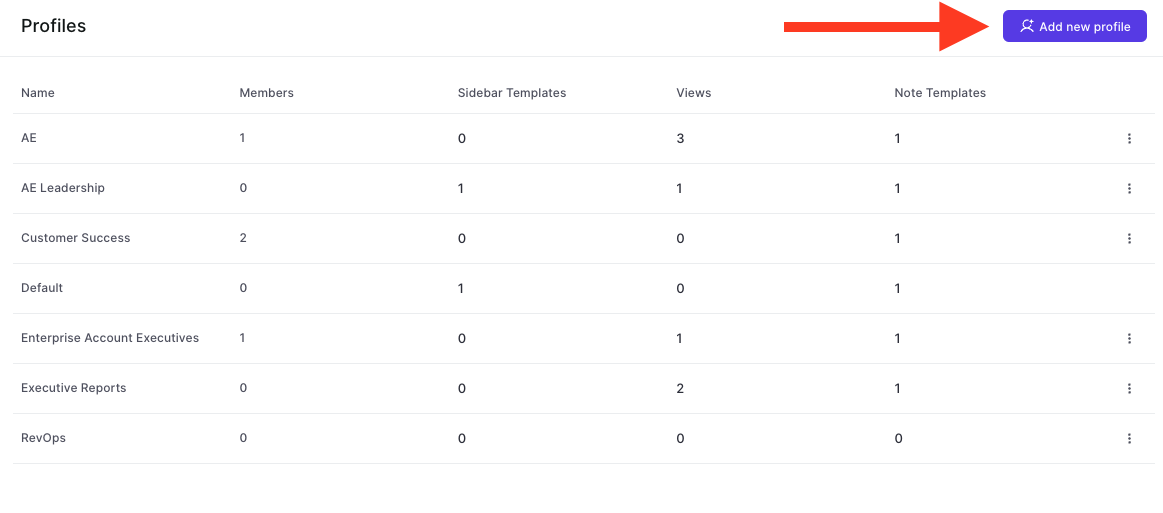Click the Views column header
Image resolution: width=1163 pixels, height=513 pixels.
(693, 93)
